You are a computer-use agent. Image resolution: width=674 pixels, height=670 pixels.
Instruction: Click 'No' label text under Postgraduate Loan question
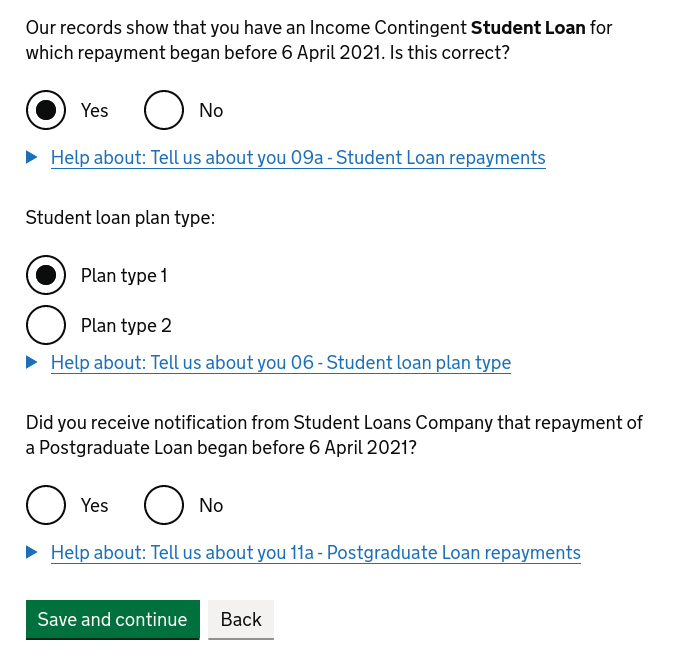pyautogui.click(x=211, y=506)
